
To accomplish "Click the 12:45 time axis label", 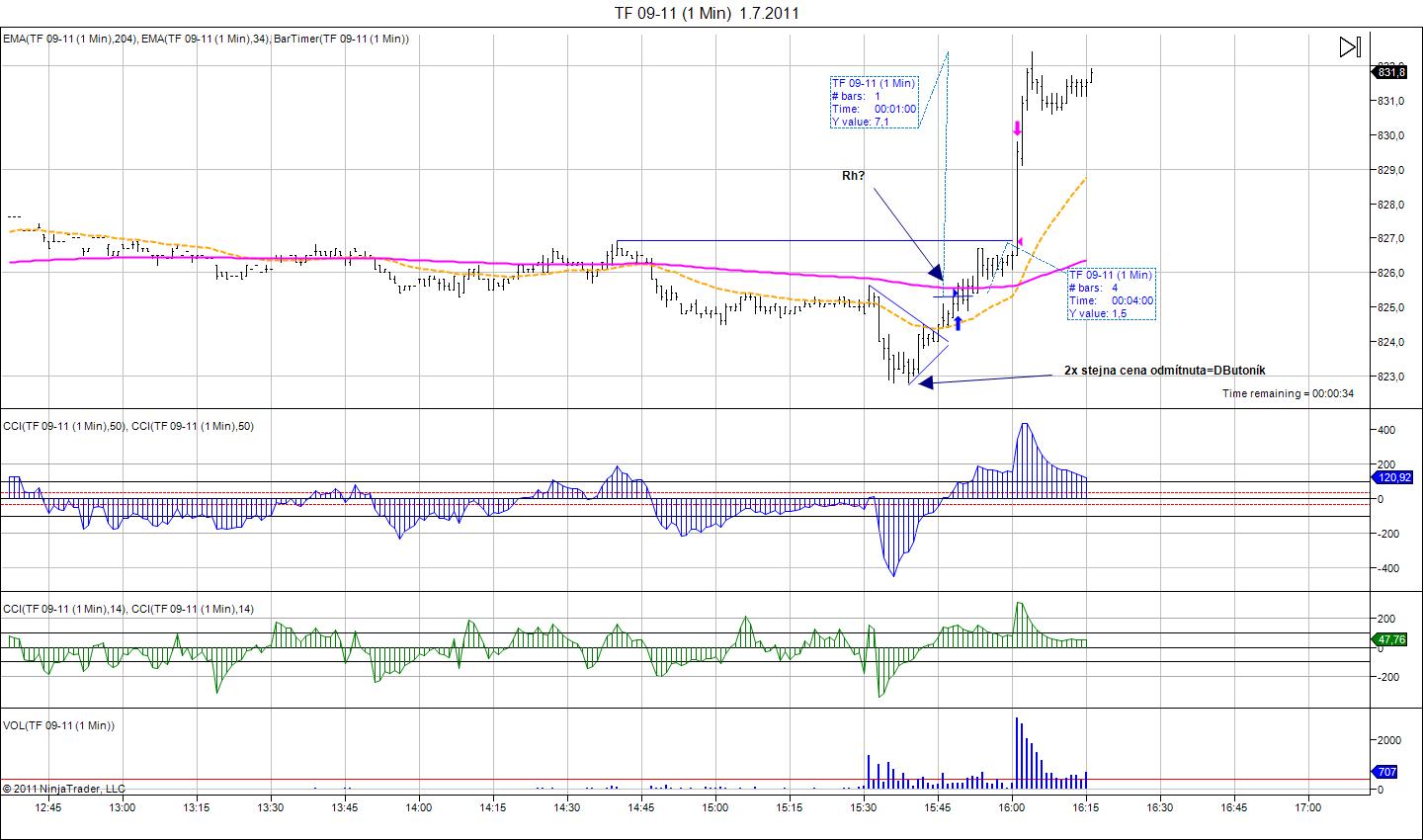I will coord(47,807).
